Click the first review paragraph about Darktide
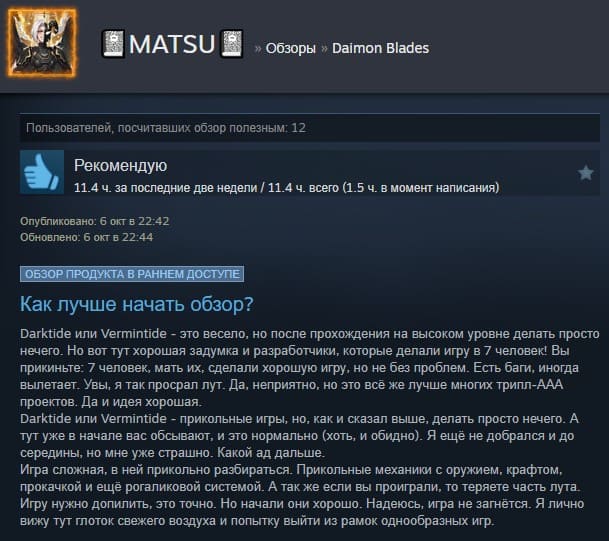The image size is (609, 541). click(x=310, y=368)
